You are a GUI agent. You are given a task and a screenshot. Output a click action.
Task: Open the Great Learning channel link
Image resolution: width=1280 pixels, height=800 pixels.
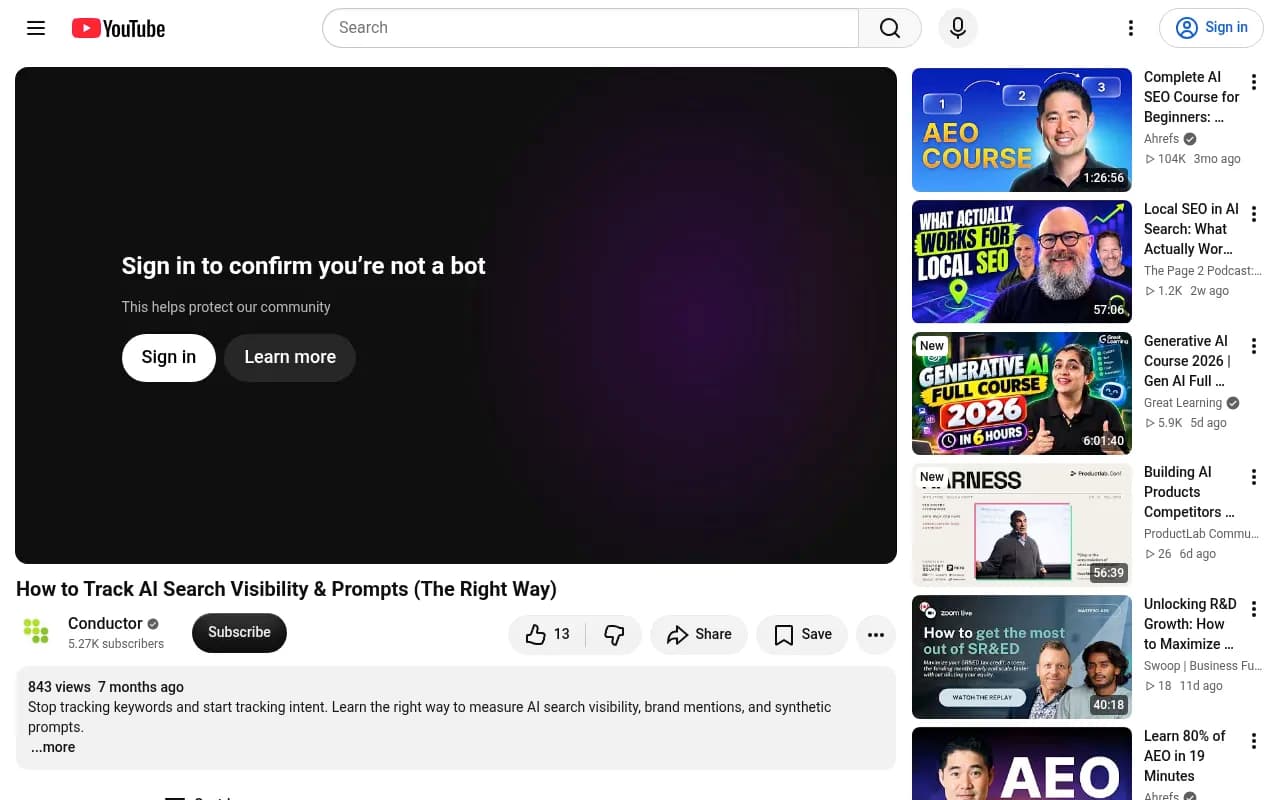[x=1183, y=403]
